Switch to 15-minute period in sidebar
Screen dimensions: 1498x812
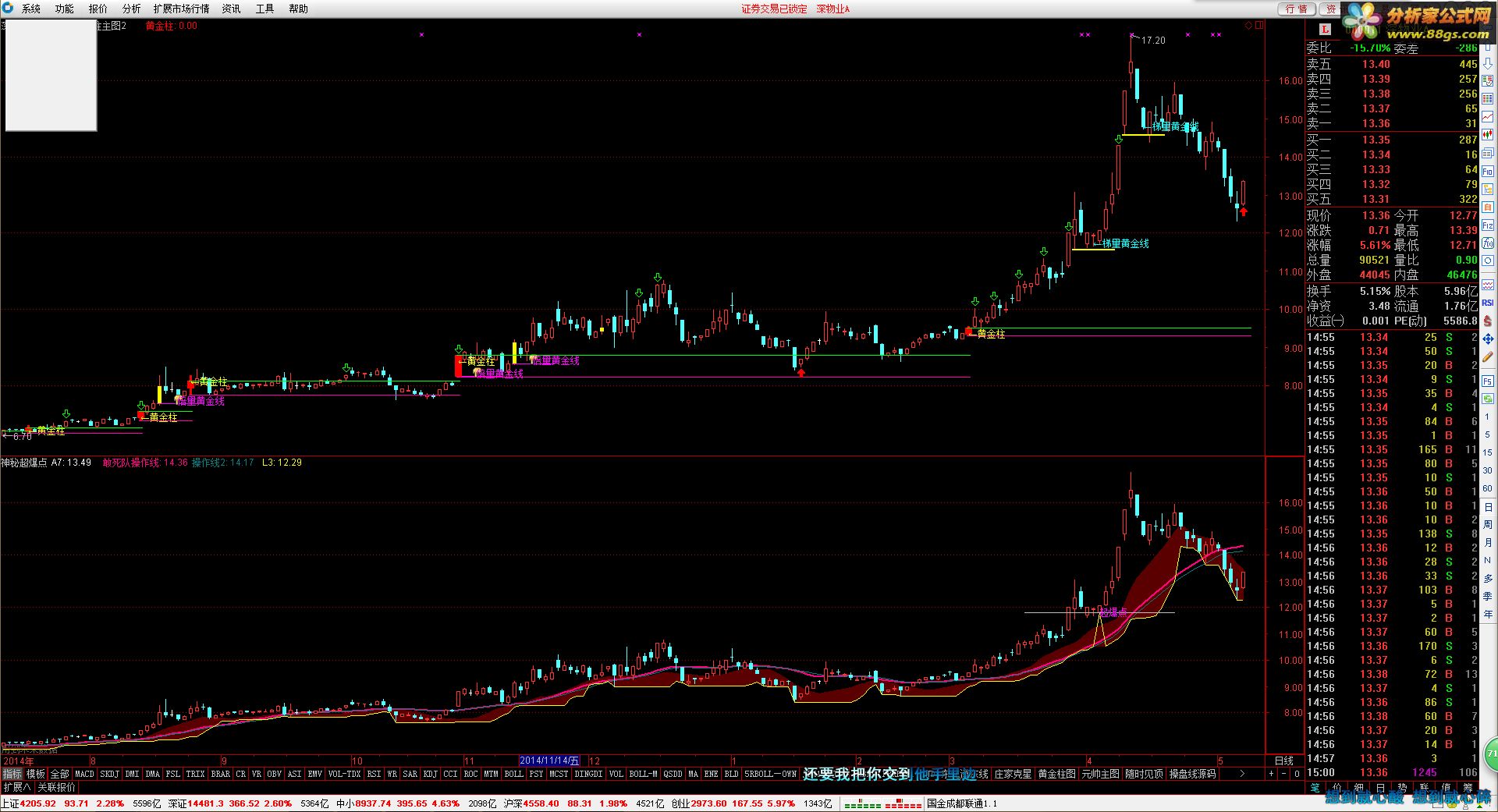(1488, 452)
